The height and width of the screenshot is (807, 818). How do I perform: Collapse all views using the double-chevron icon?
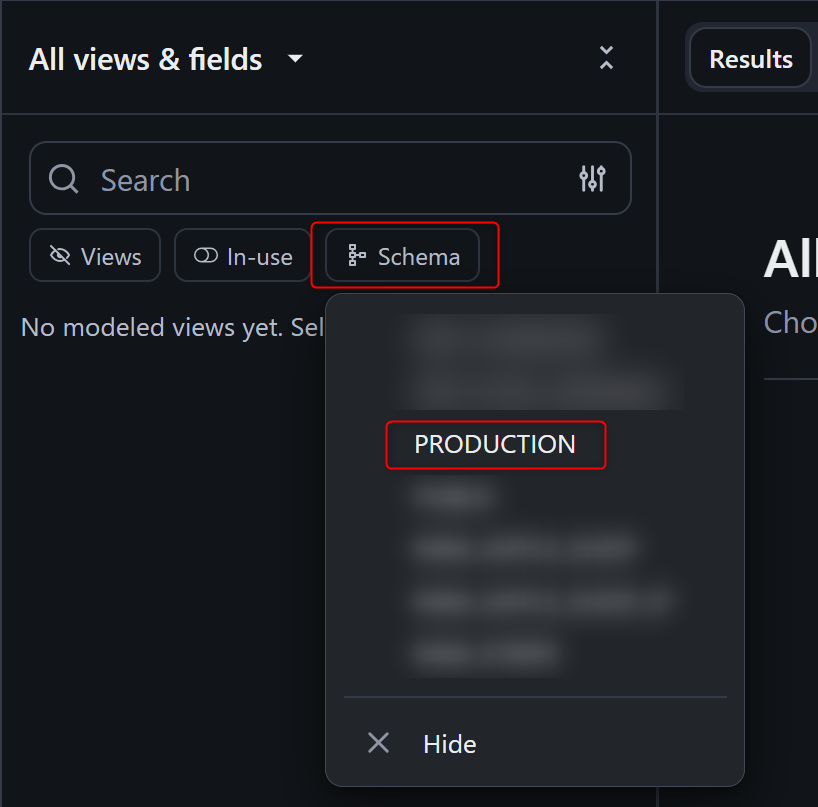[606, 58]
